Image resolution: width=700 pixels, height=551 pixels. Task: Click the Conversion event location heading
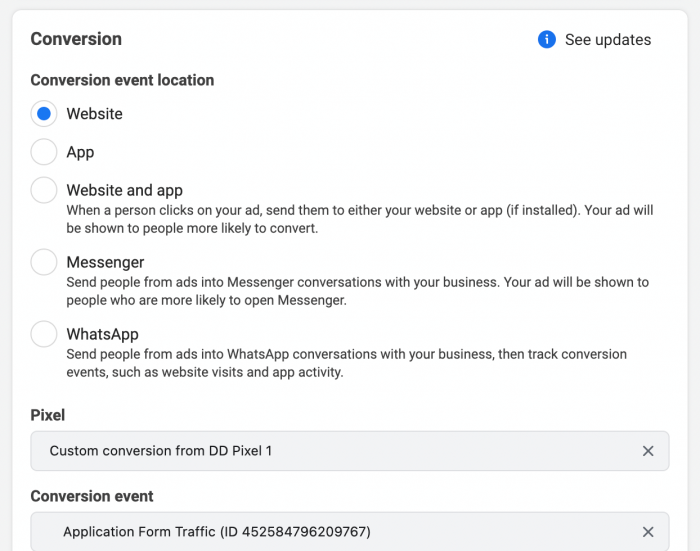122,80
